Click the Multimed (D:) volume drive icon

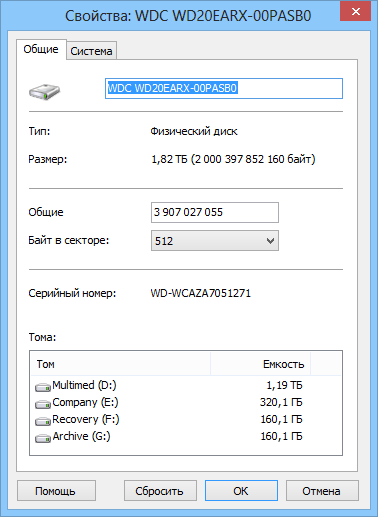pyautogui.click(x=43, y=387)
